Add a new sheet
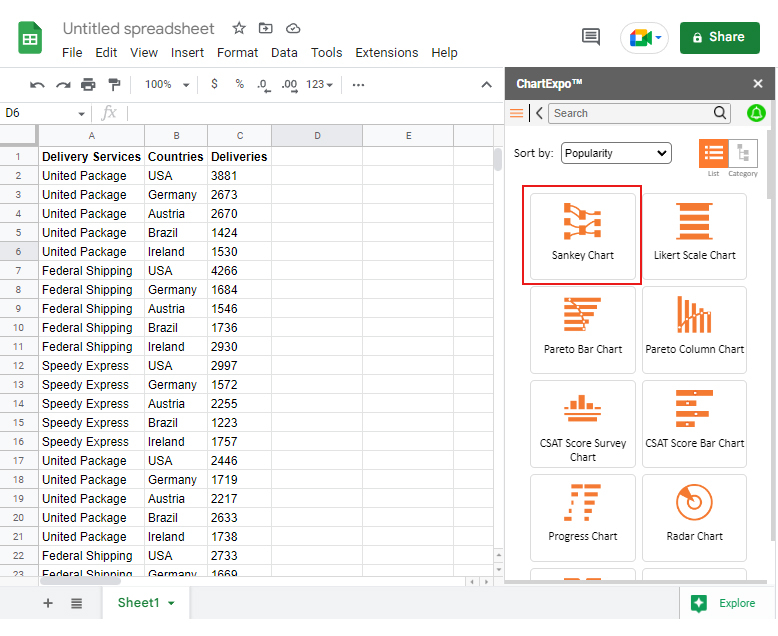 [x=48, y=603]
